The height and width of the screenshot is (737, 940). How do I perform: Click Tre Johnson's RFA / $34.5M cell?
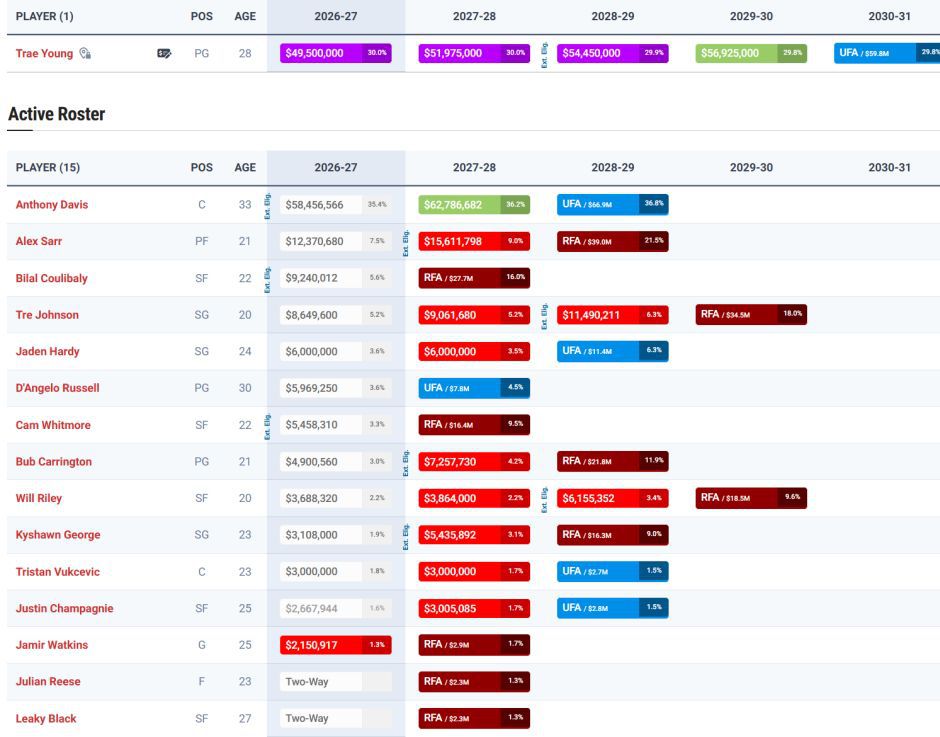(x=751, y=314)
